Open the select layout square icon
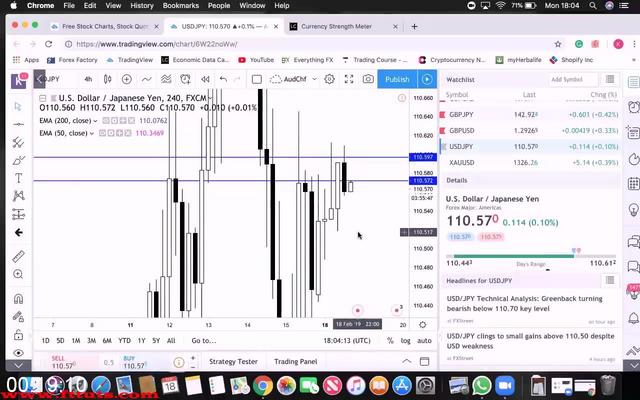Image resolution: width=640 pixels, height=400 pixels. pos(257,79)
